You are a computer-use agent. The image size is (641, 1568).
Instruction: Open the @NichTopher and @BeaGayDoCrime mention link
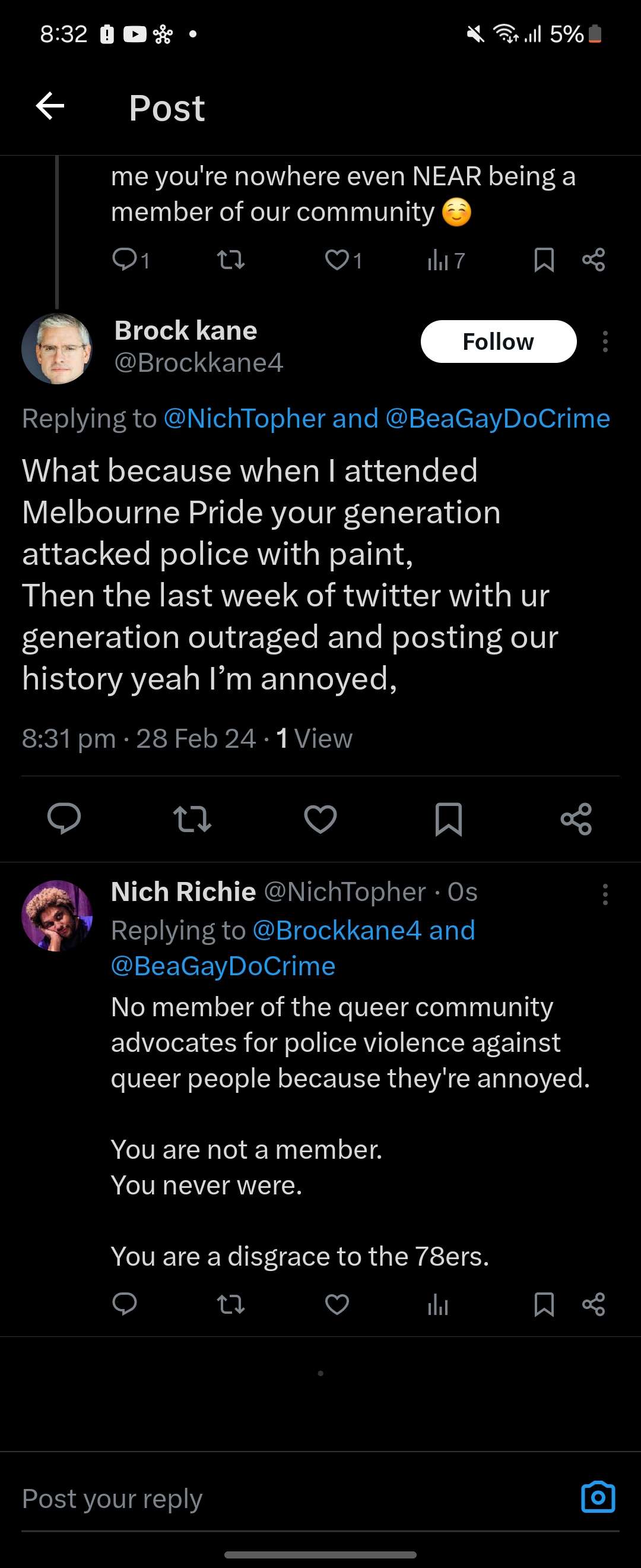coord(387,419)
